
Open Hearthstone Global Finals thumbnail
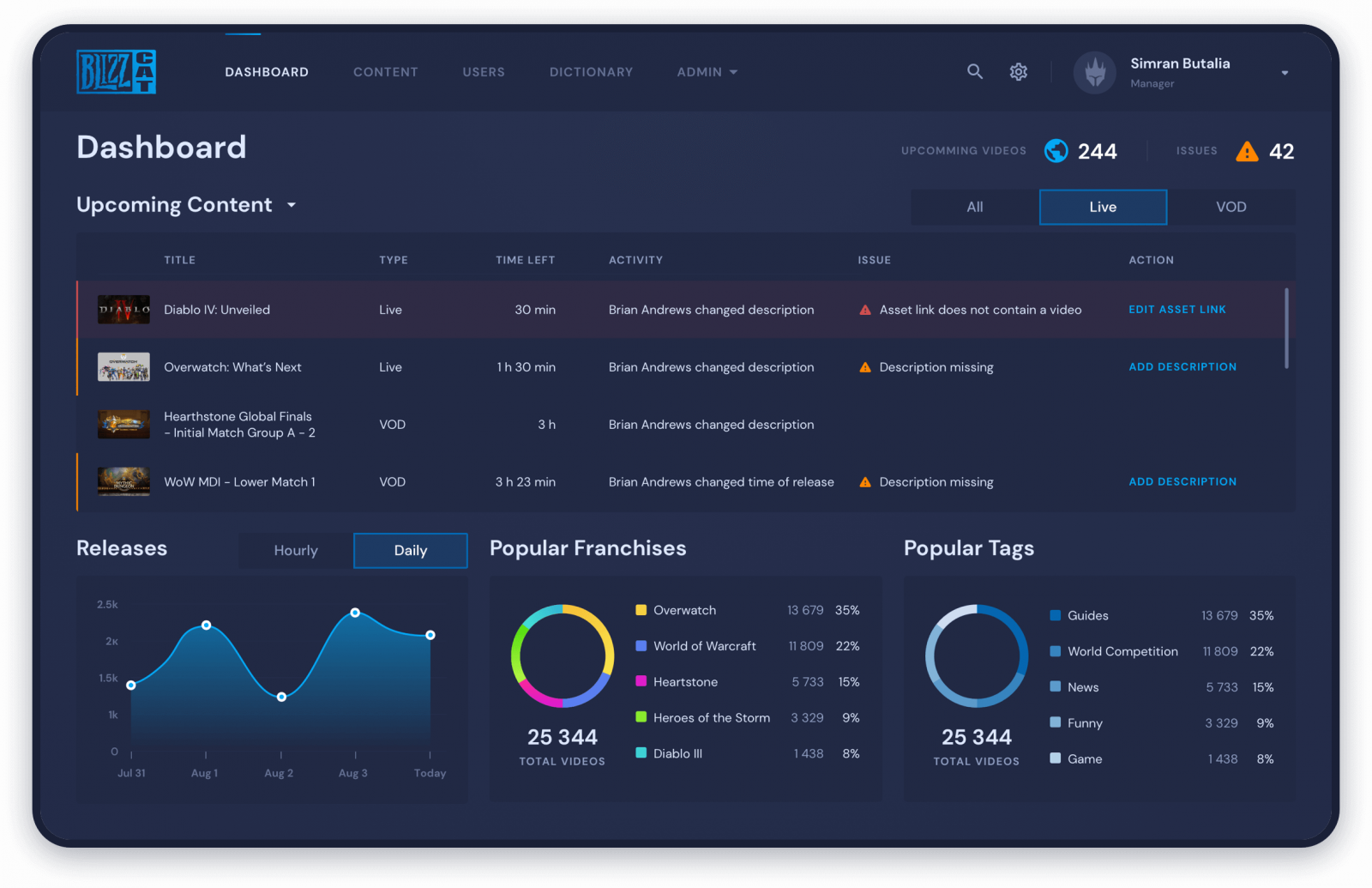pos(123,425)
